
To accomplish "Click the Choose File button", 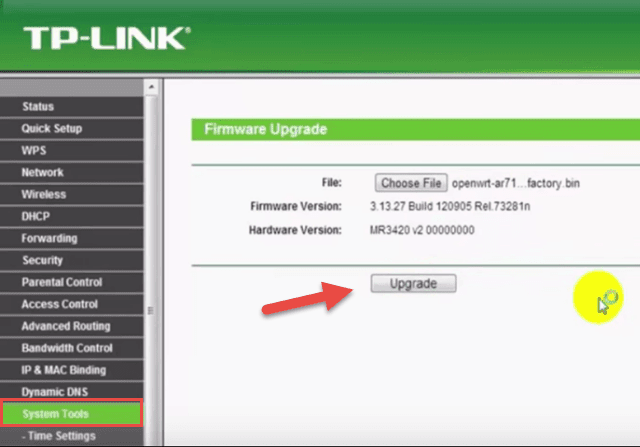I will tap(411, 183).
